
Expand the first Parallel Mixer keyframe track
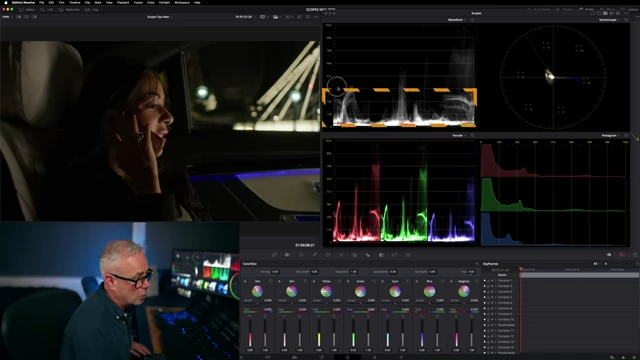(495, 325)
